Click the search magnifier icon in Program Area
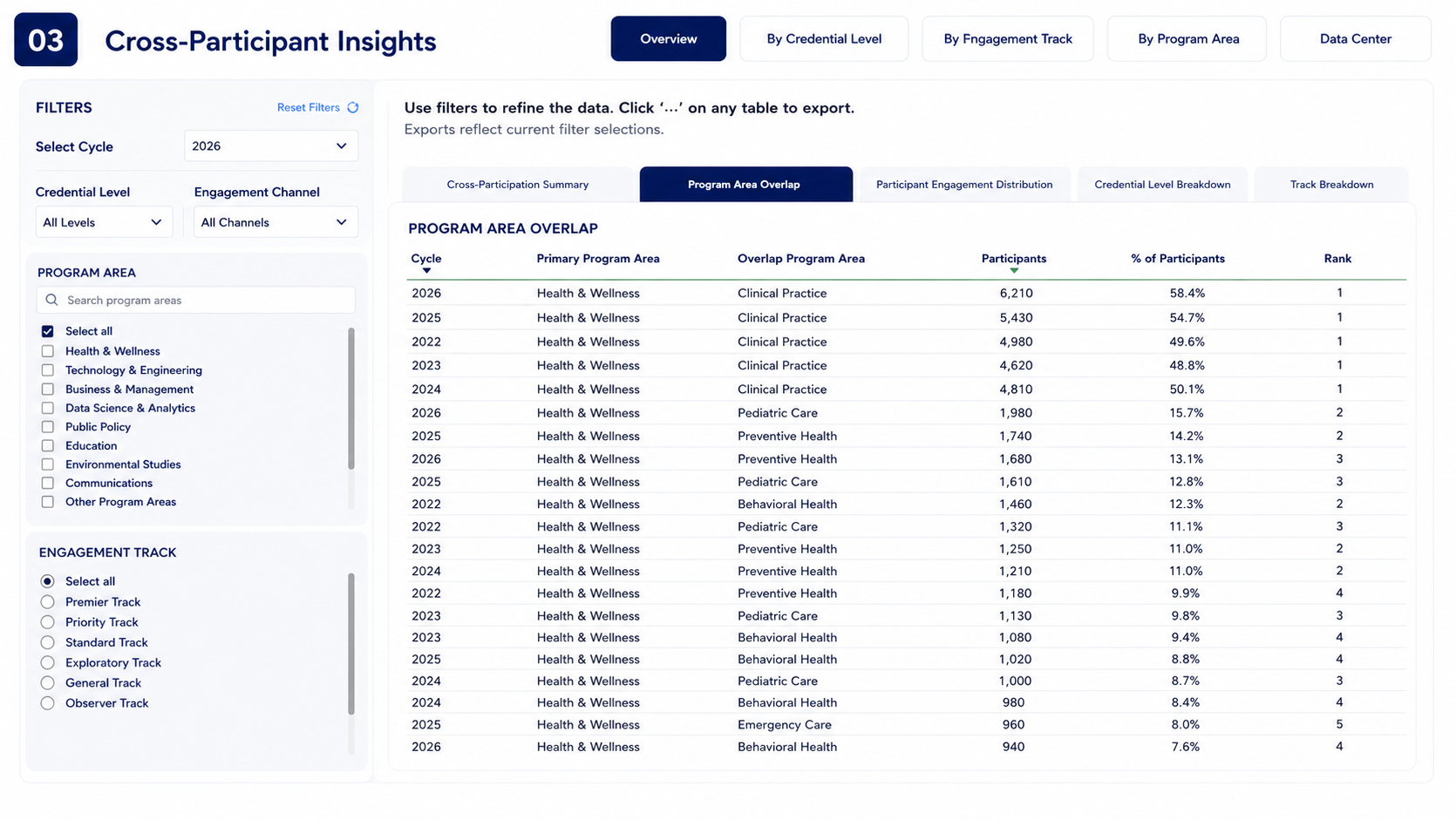The height and width of the screenshot is (820, 1456). pyautogui.click(x=51, y=300)
